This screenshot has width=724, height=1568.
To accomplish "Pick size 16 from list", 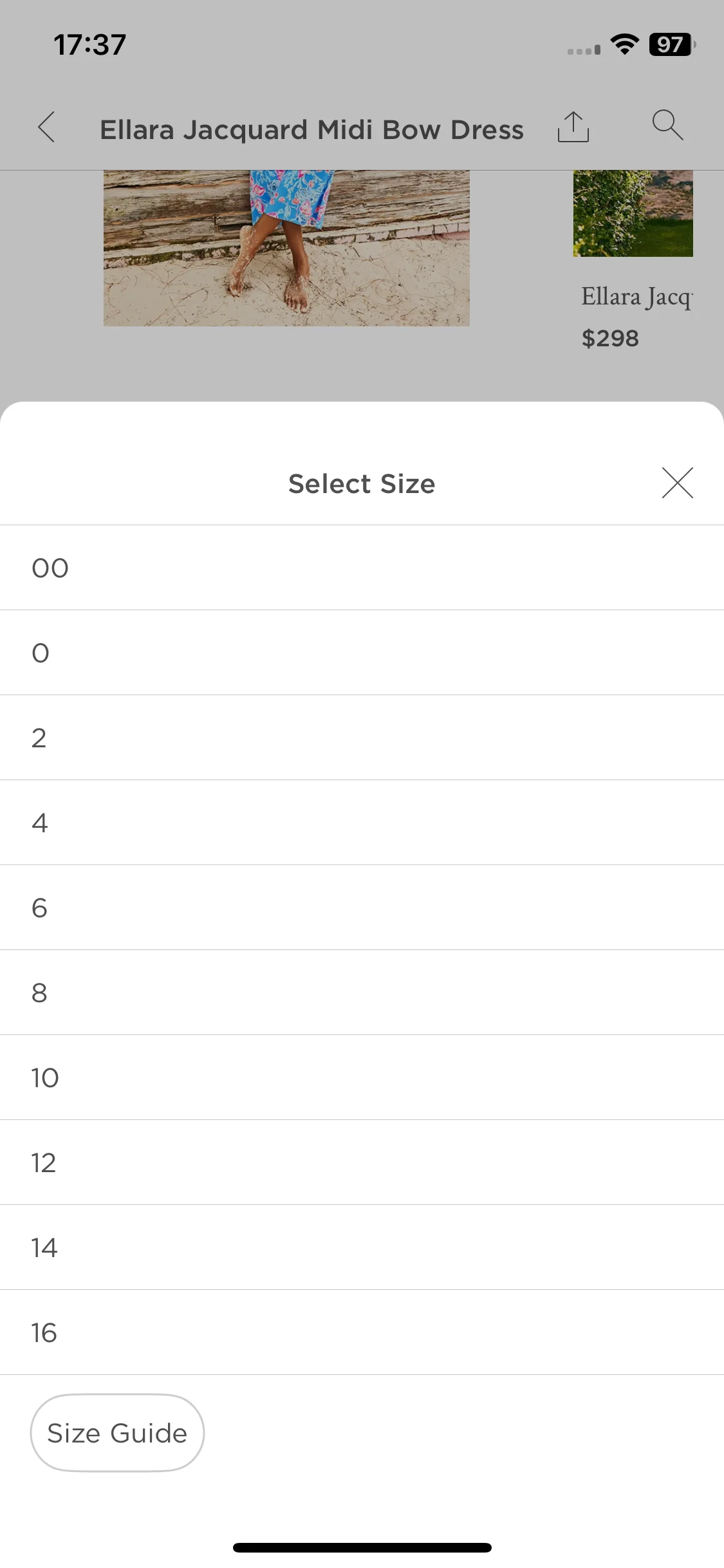I will click(x=362, y=1332).
